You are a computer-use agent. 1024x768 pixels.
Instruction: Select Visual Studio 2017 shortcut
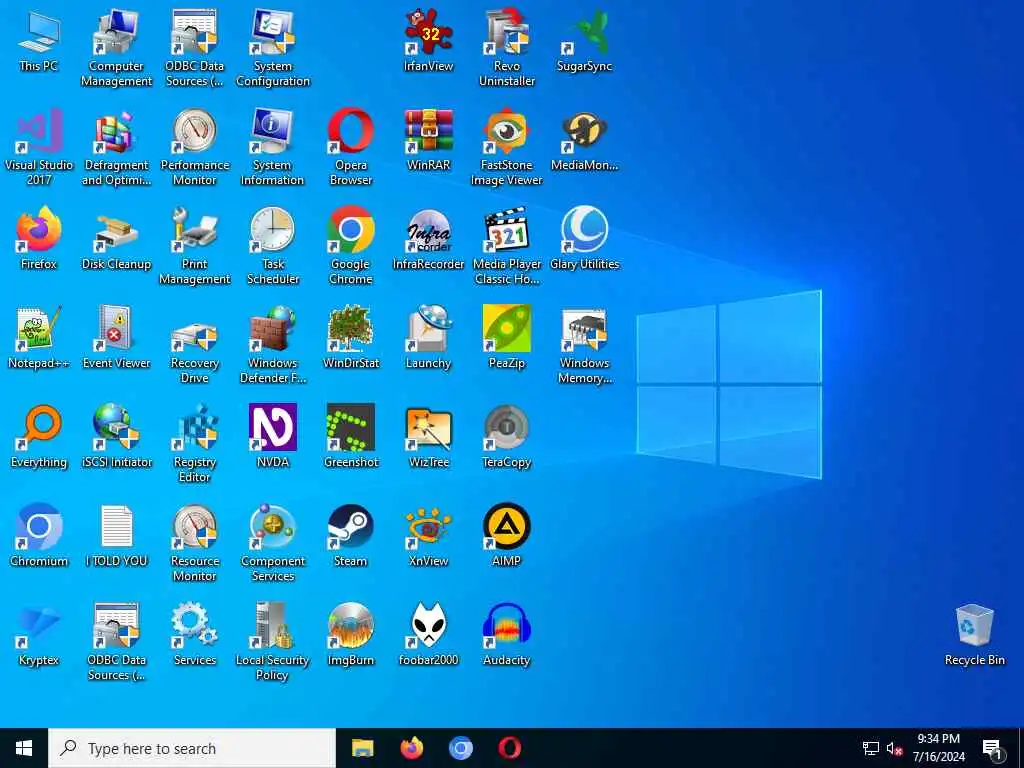click(x=39, y=146)
